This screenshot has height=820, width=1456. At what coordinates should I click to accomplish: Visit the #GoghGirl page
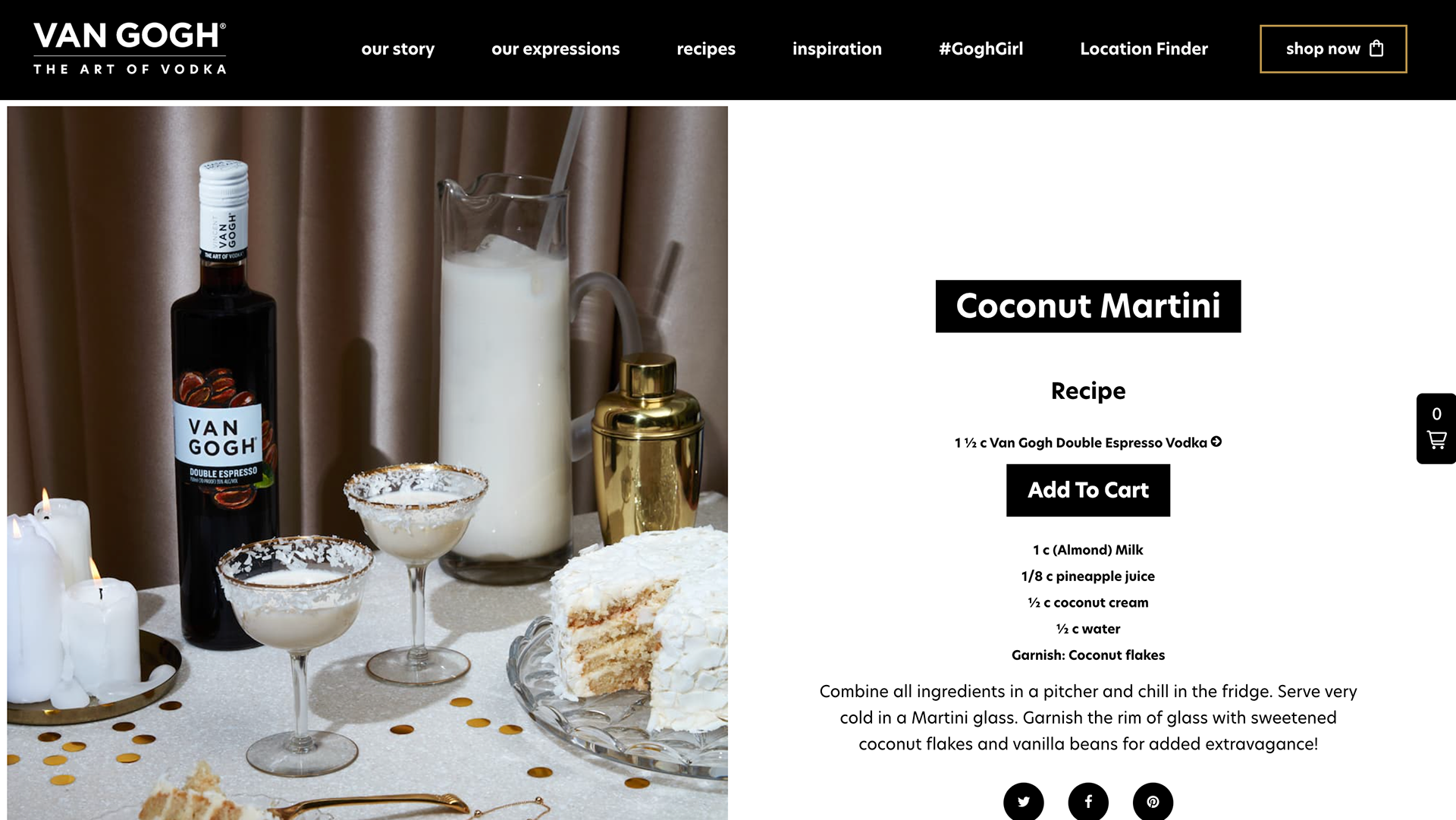(981, 49)
